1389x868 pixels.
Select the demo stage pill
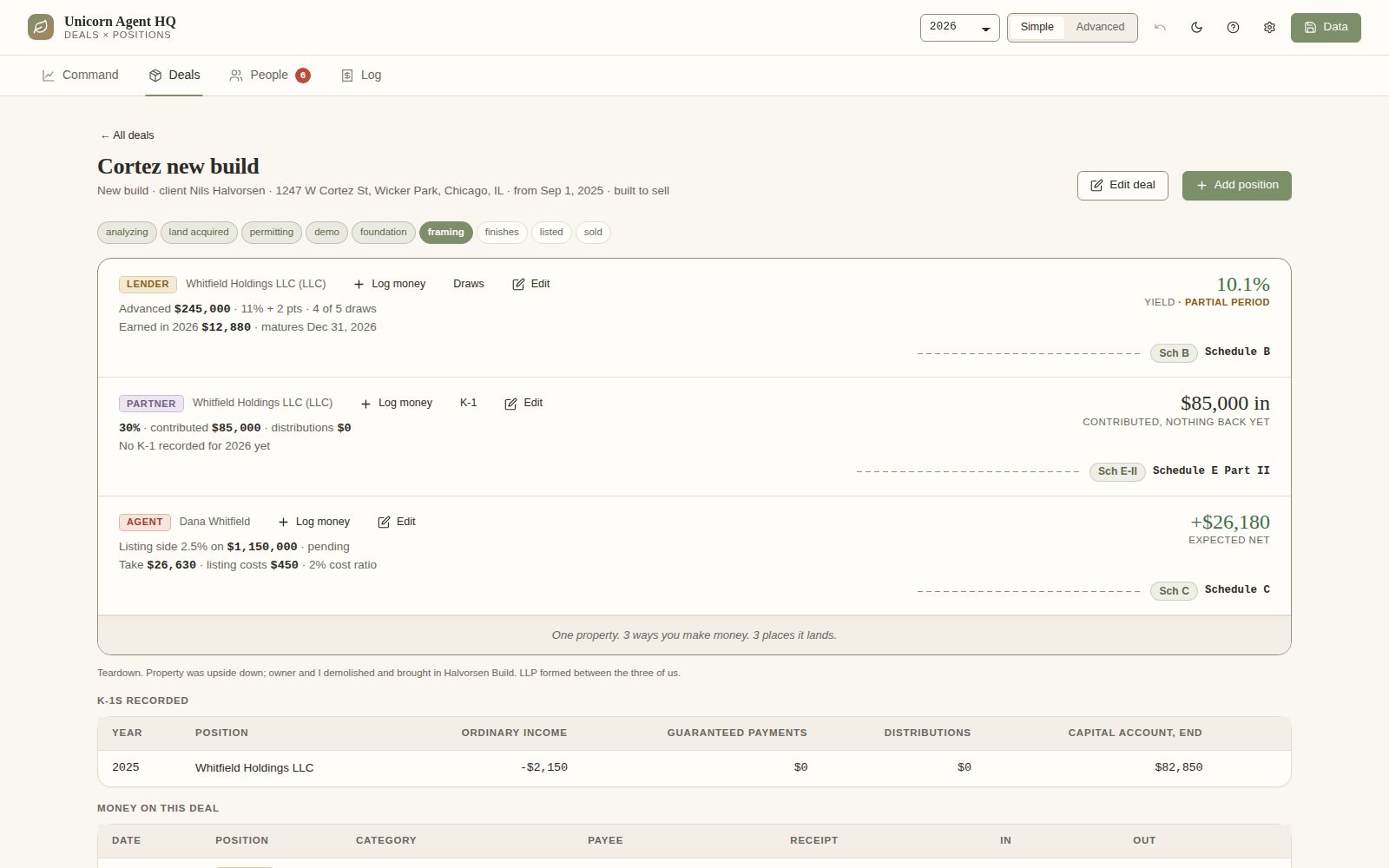(x=326, y=233)
